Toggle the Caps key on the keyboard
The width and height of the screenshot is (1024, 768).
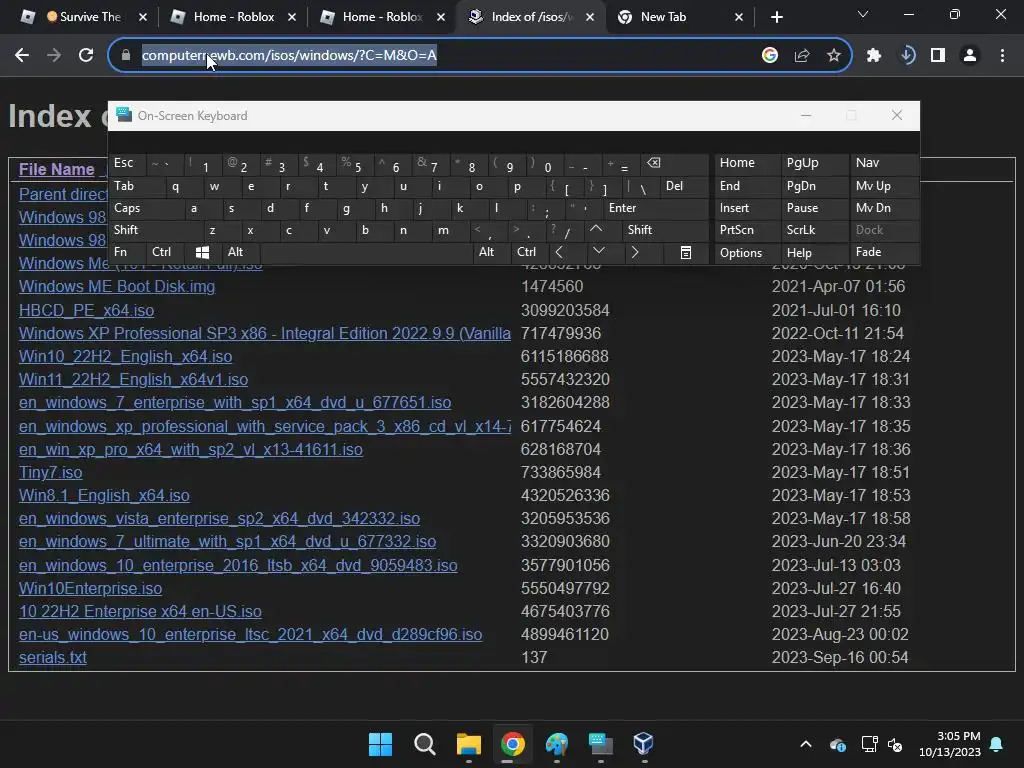click(x=145, y=208)
